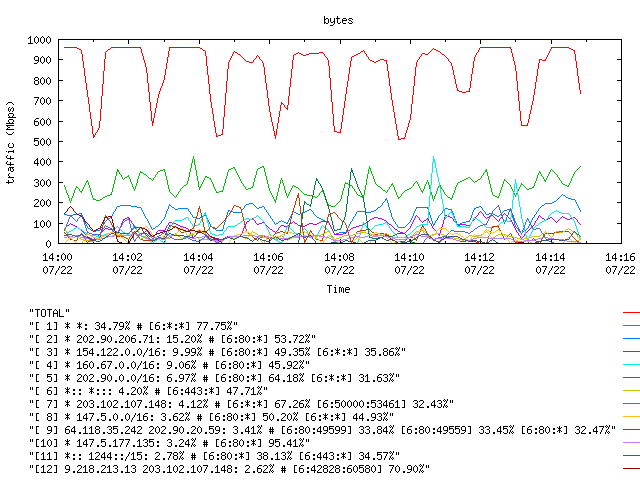
Task: Click the 600 y-axis tick label
Action: 42,122
